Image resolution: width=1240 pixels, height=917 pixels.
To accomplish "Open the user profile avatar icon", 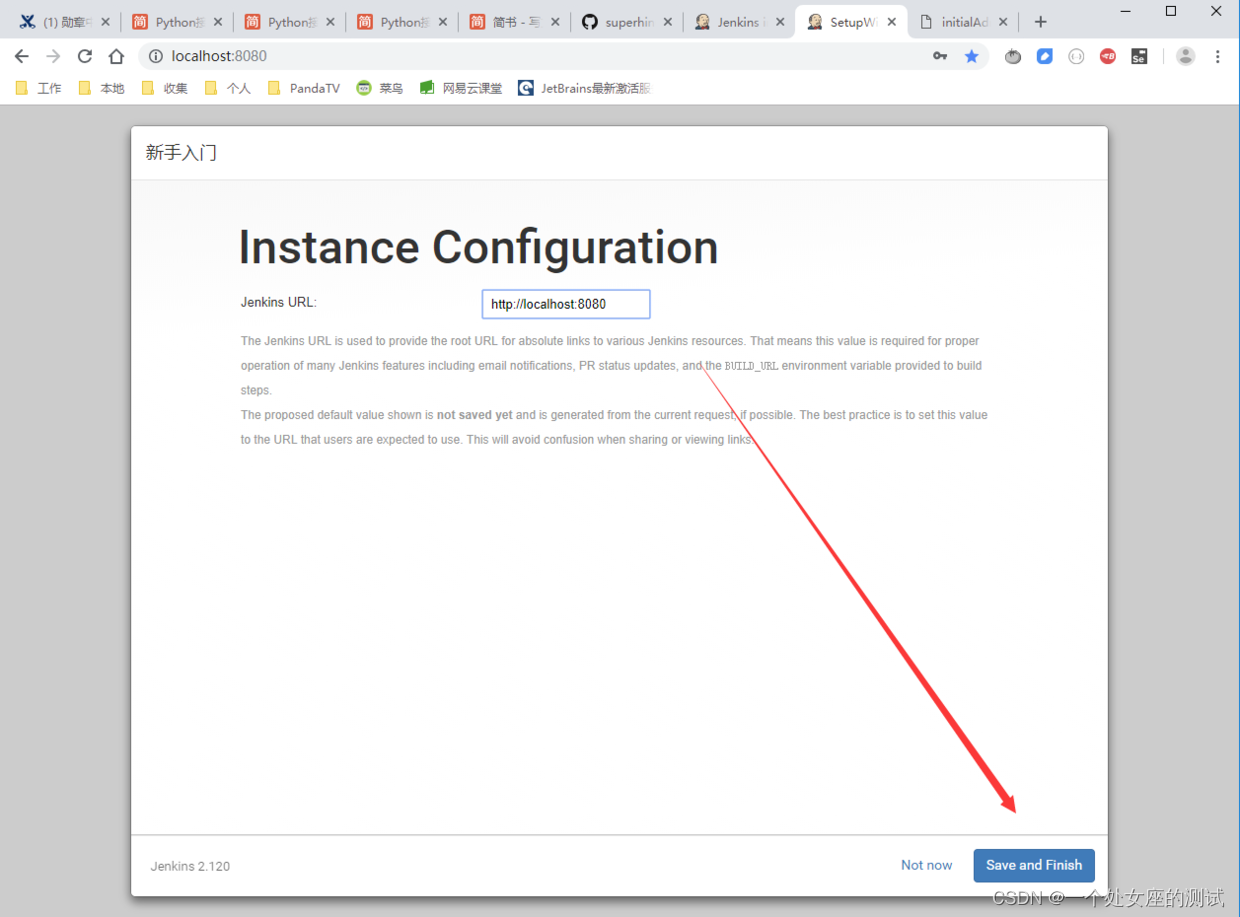I will tap(1185, 56).
